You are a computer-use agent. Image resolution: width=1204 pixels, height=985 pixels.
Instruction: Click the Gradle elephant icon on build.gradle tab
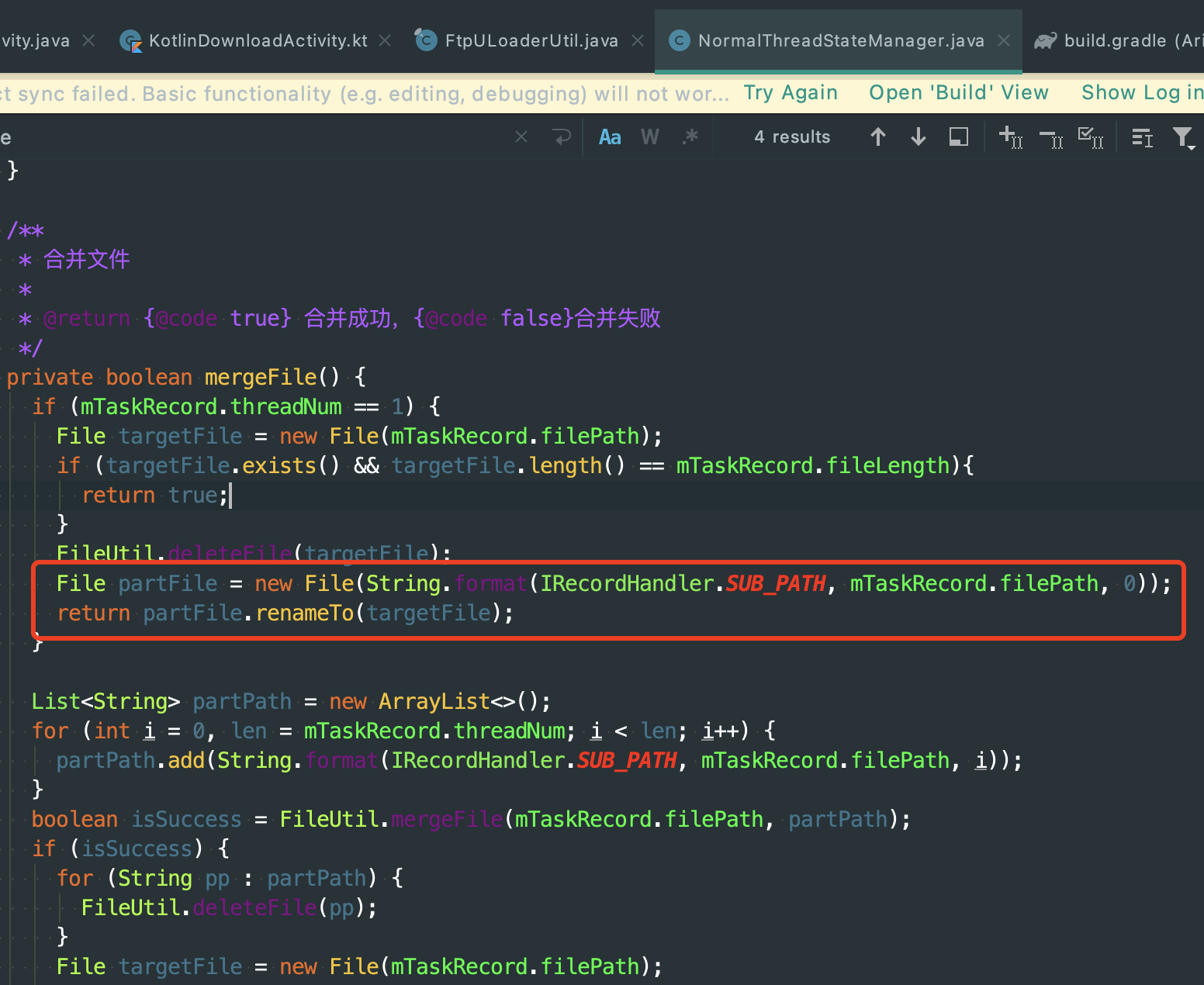[x=1046, y=40]
